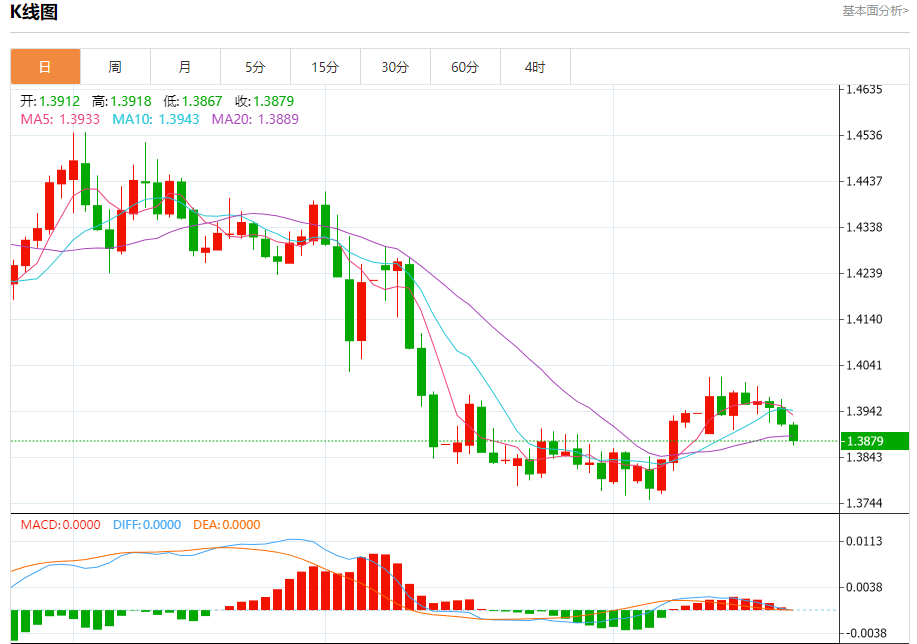The width and height of the screenshot is (917, 644).
Task: Open the 30分 interval tab
Action: 395,67
